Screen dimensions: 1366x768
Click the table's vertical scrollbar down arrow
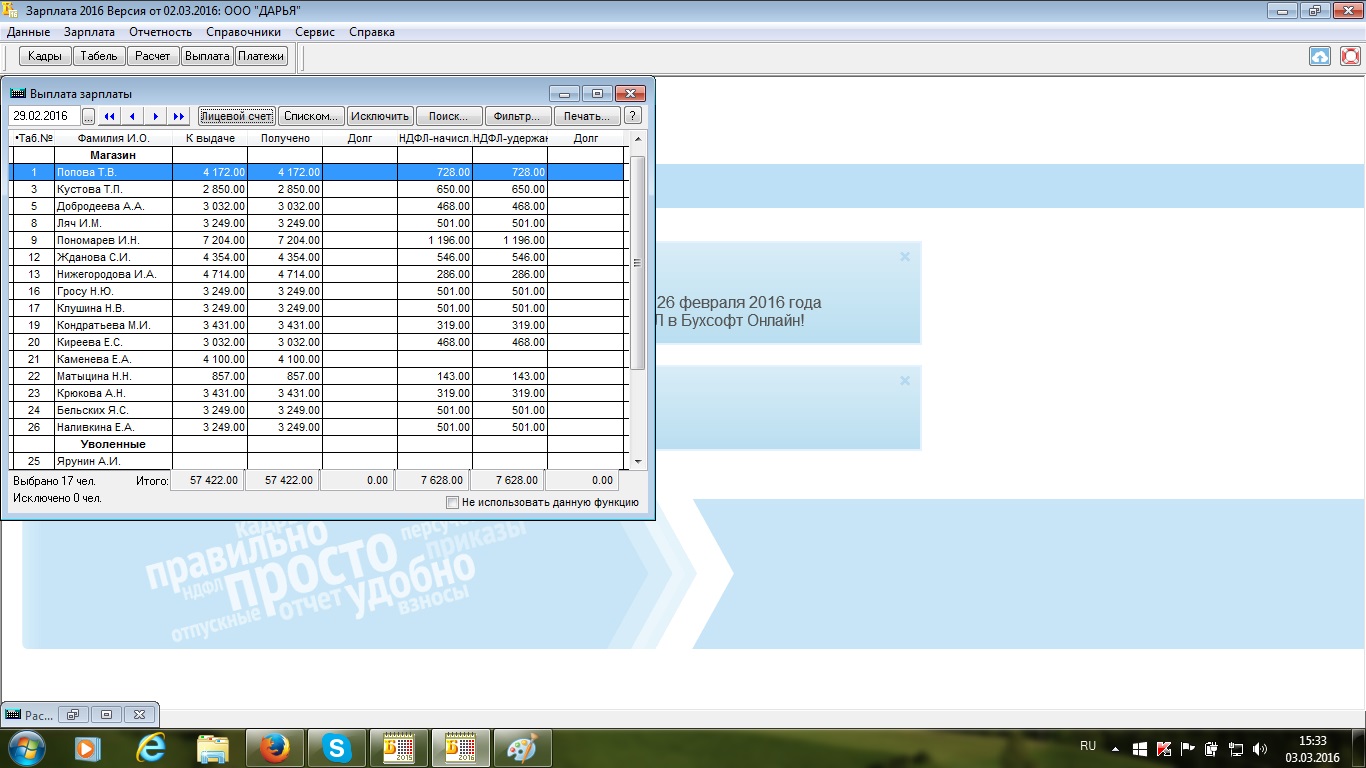638,462
